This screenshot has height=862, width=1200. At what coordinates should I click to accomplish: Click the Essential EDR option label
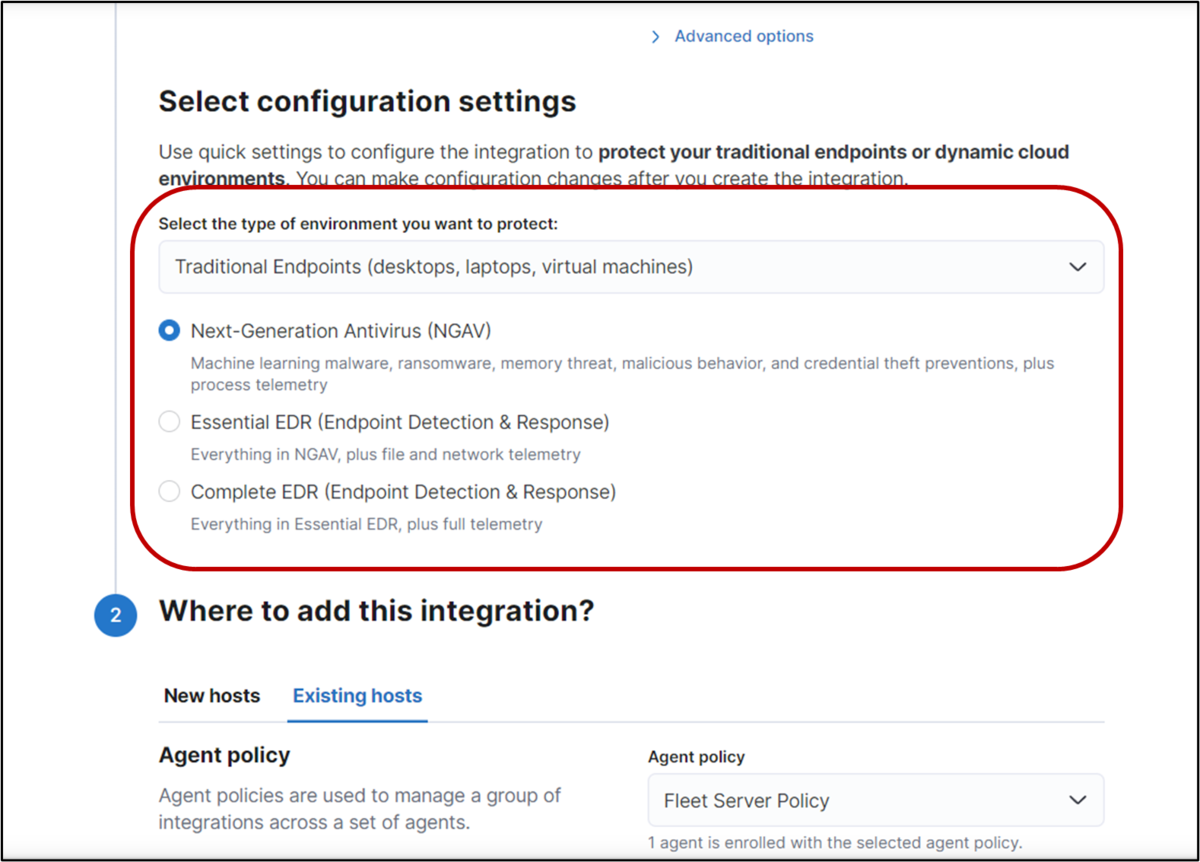click(x=400, y=422)
